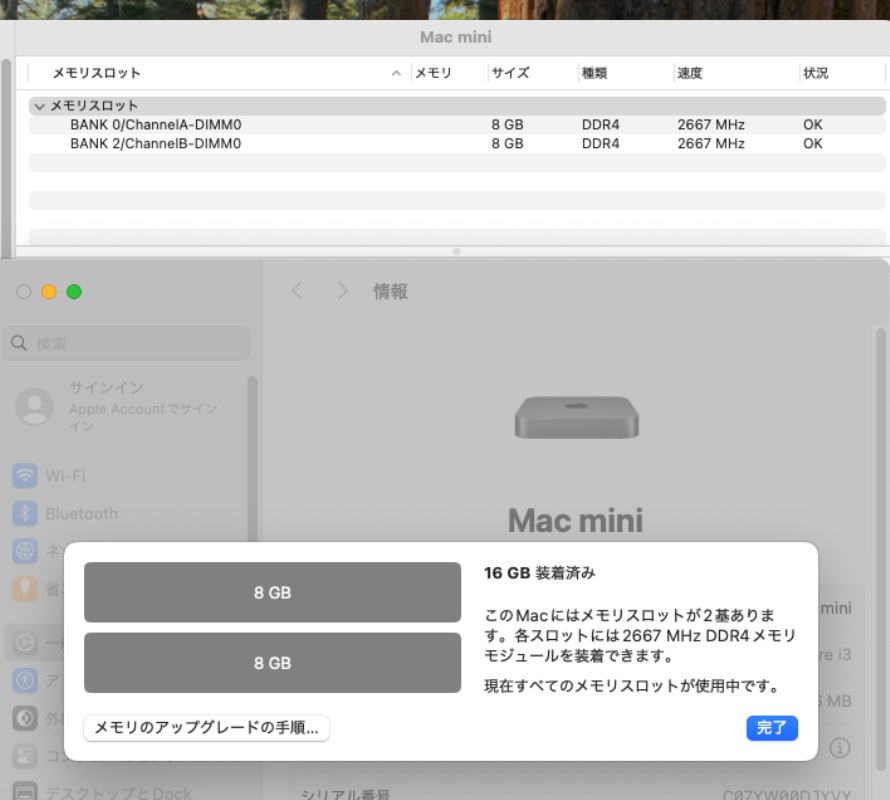
Task: Click the サイズ column header
Action: tap(532, 73)
